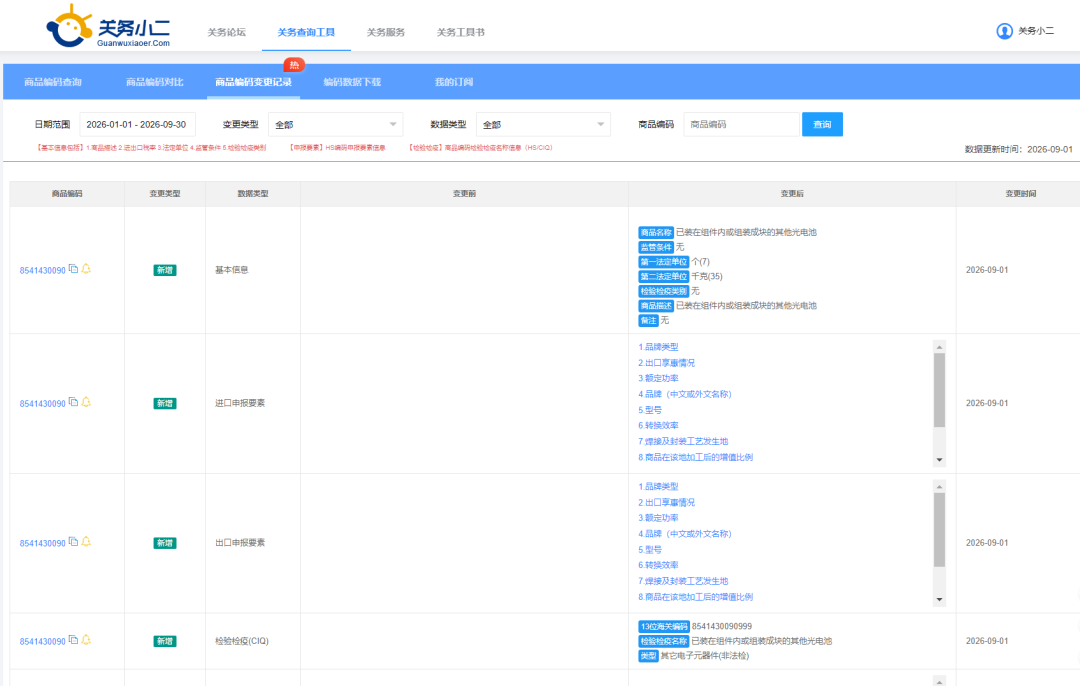Click bell icon in 出口申报要素 row
This screenshot has width=1080, height=686.
(x=86, y=542)
